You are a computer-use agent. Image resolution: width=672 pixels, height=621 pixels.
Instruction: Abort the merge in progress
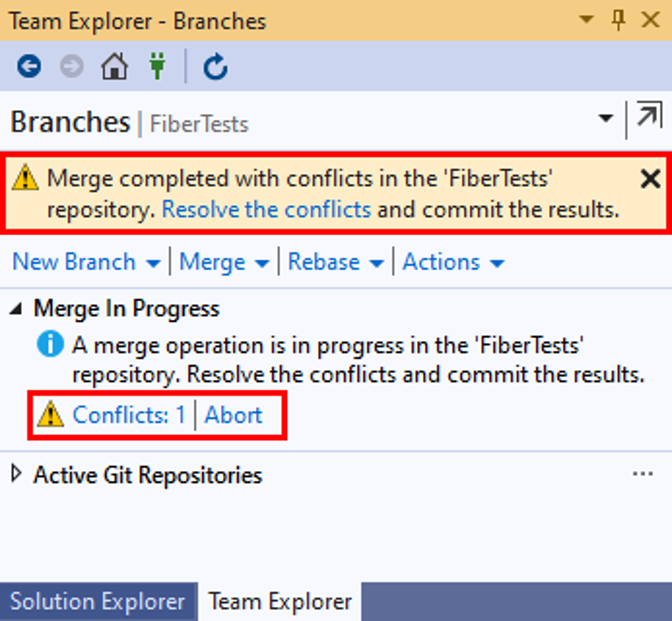pyautogui.click(x=234, y=415)
